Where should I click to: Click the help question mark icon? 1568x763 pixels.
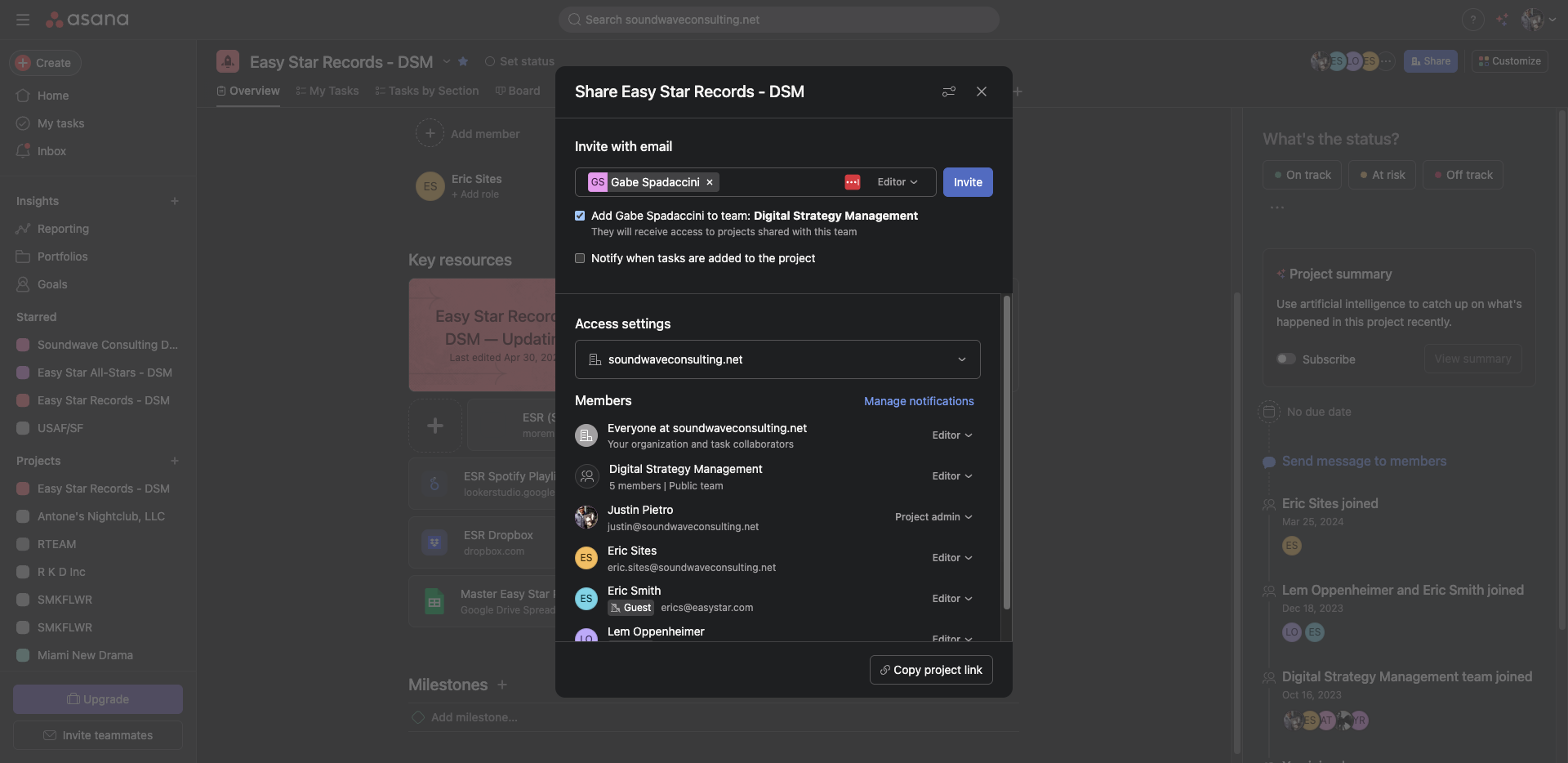coord(1472,20)
